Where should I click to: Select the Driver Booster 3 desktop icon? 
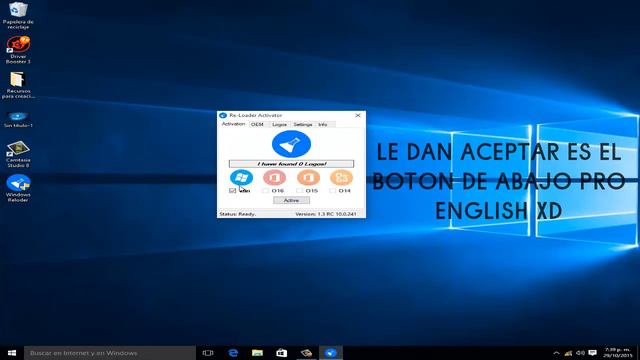[x=18, y=50]
